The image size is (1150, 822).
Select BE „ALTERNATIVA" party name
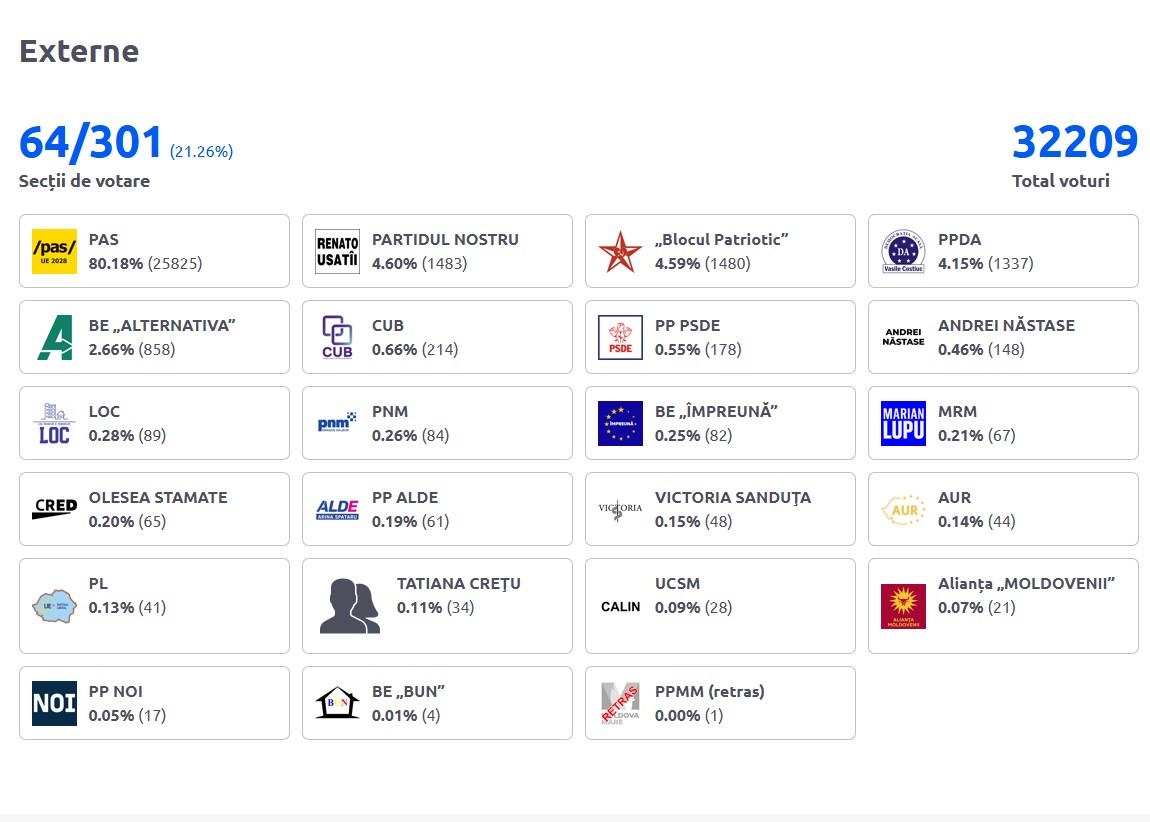162,326
